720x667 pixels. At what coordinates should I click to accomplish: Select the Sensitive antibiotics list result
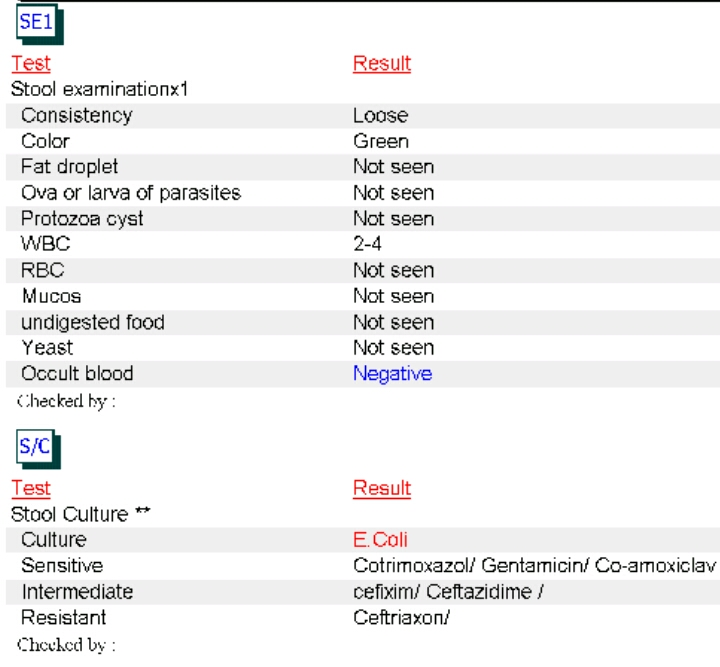[534, 566]
